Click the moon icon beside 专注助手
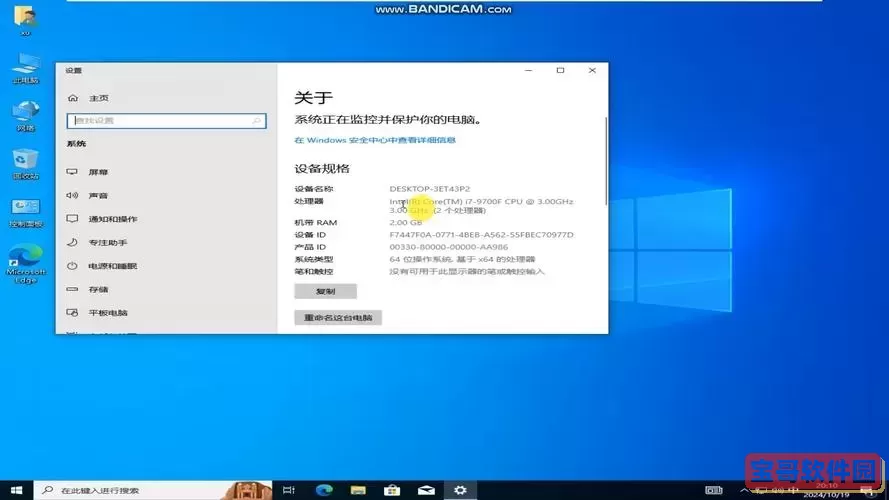Viewport: 889px width, 500px height. pyautogui.click(x=72, y=242)
